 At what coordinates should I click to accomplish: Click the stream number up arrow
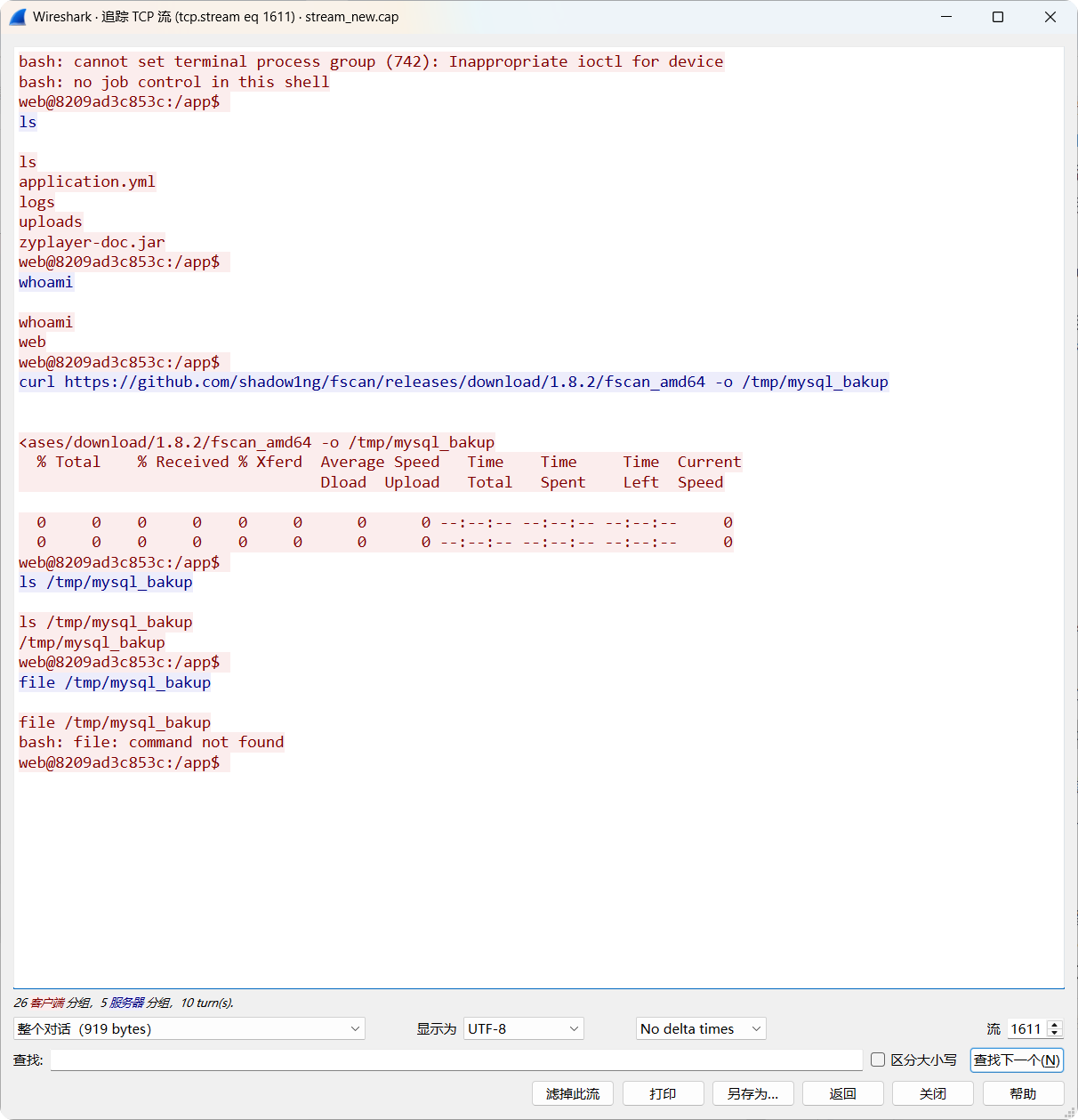[x=1055, y=1024]
